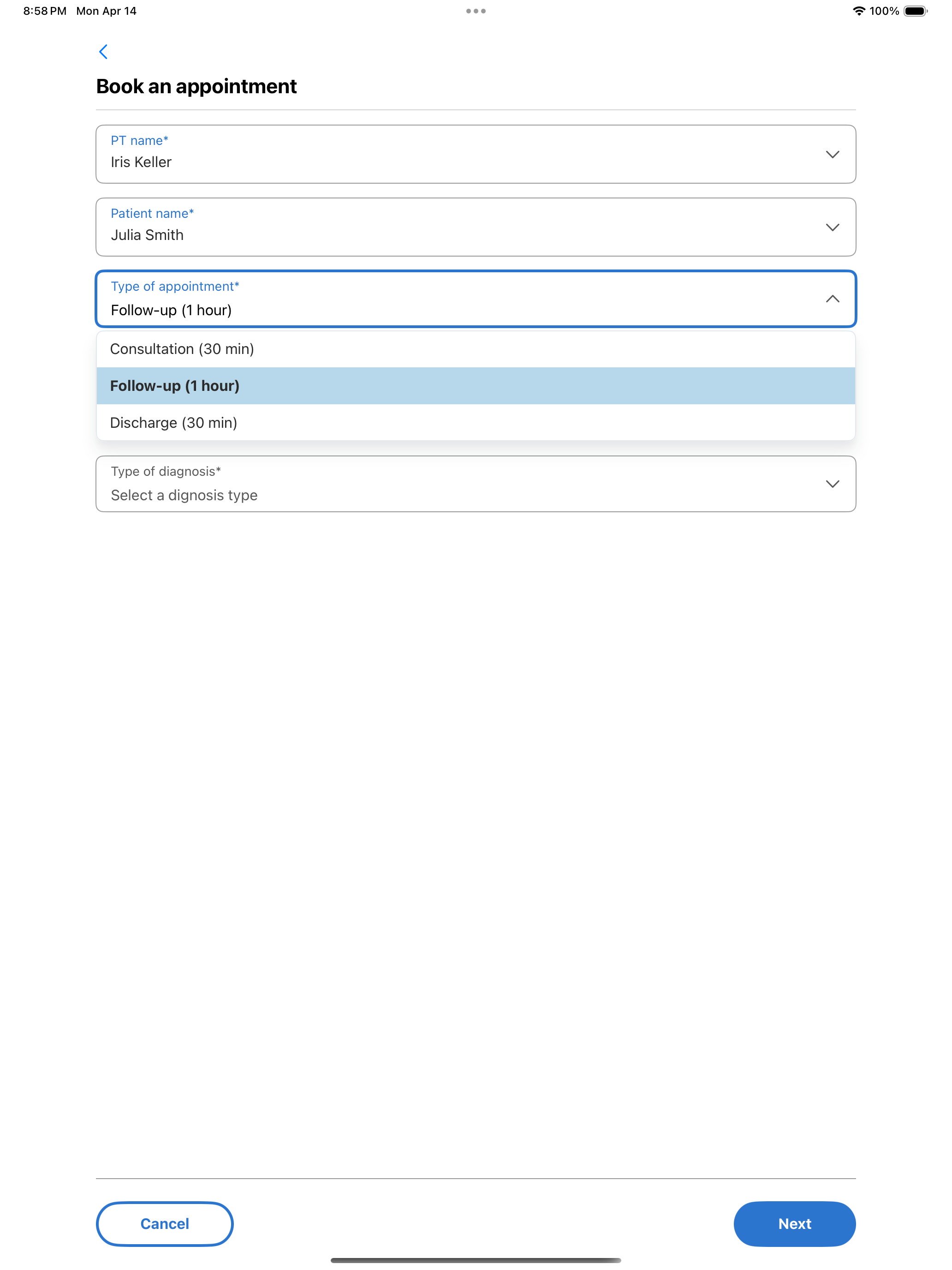952x1270 pixels.
Task: Tap the Wi-Fi status icon
Action: [858, 11]
